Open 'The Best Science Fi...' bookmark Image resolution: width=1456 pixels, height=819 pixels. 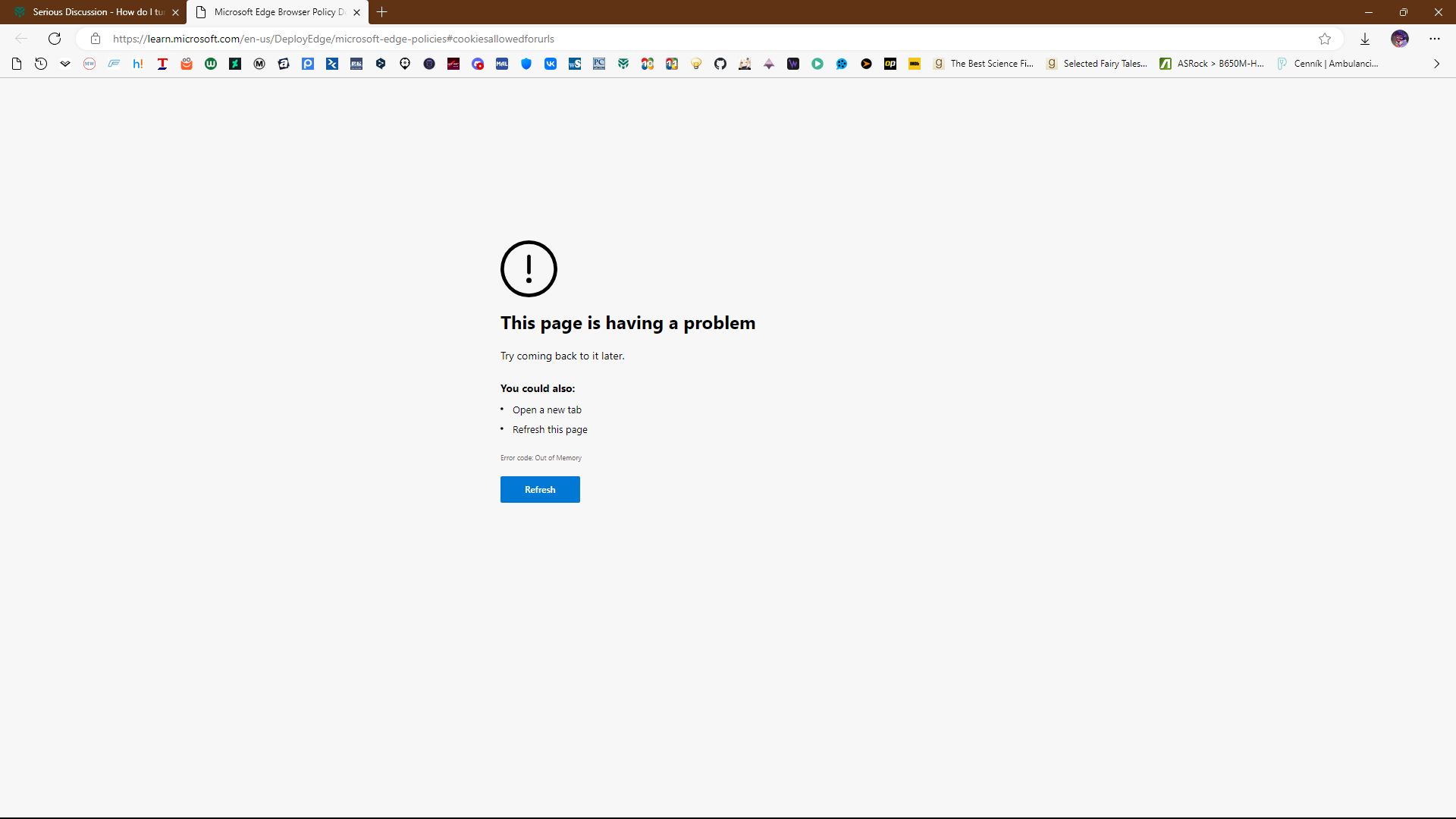[984, 64]
